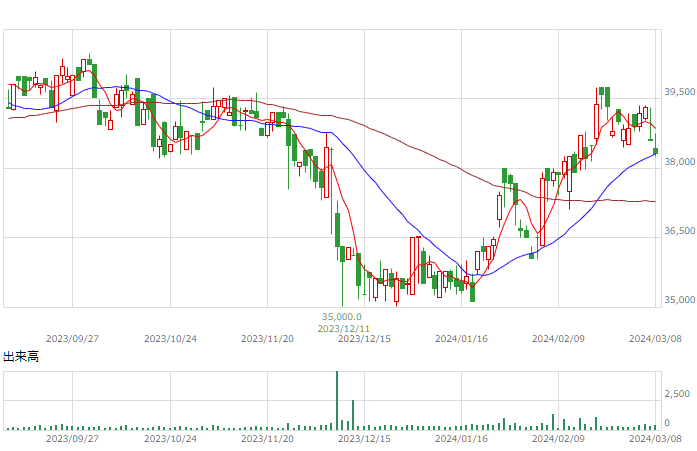Click the 2023/11/20 date under price chart
The width and height of the screenshot is (697, 451).
[x=267, y=339]
